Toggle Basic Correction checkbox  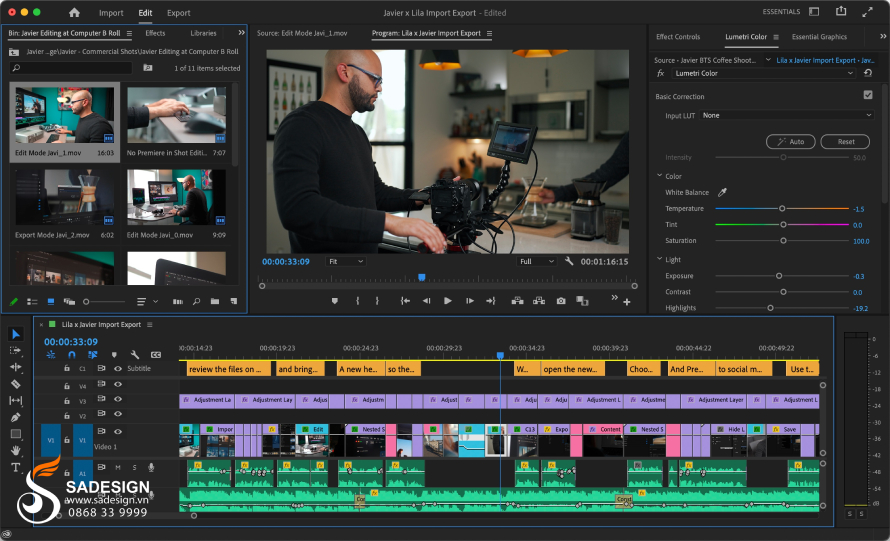pos(868,95)
